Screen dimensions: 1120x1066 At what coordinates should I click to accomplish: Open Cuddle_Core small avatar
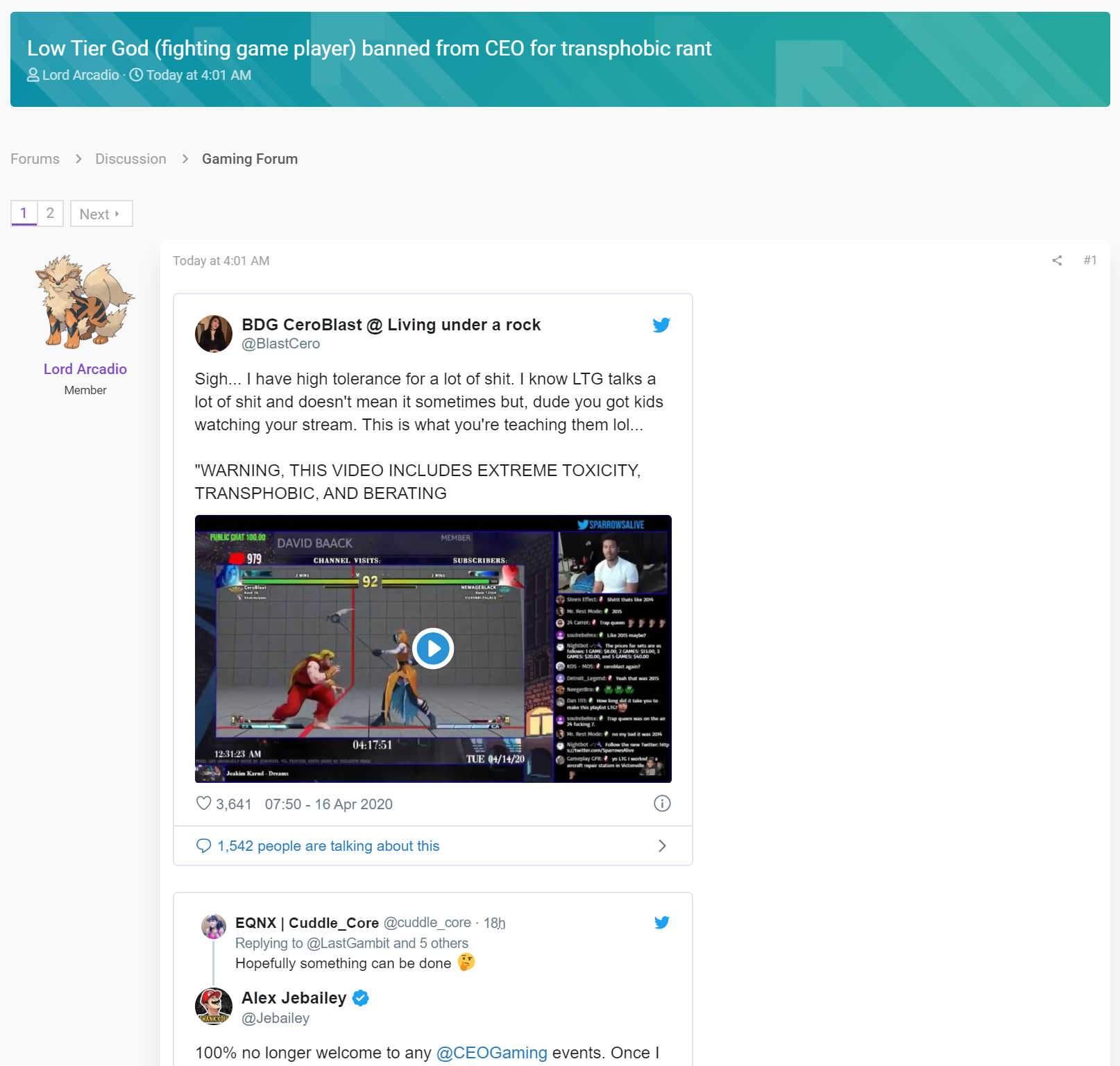click(x=214, y=927)
